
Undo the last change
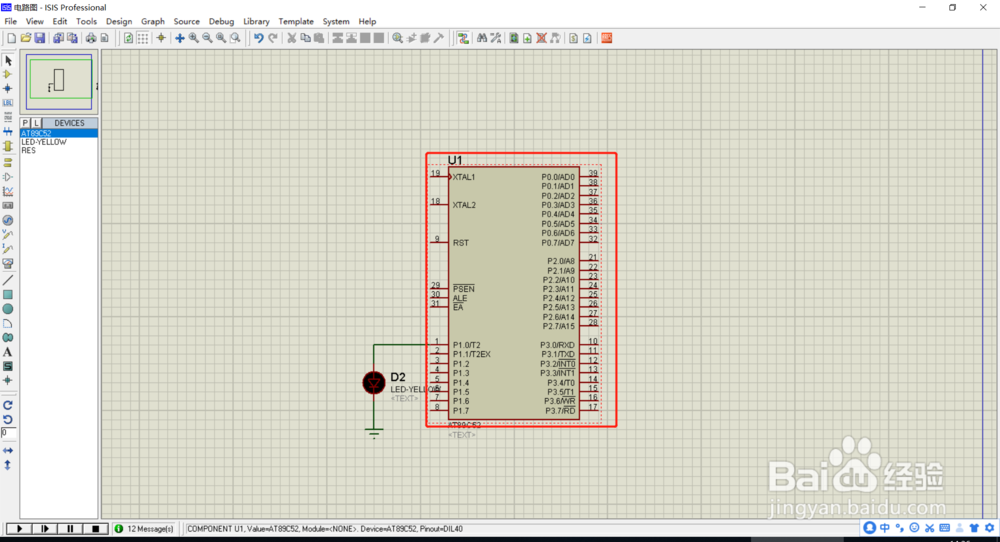coord(258,38)
